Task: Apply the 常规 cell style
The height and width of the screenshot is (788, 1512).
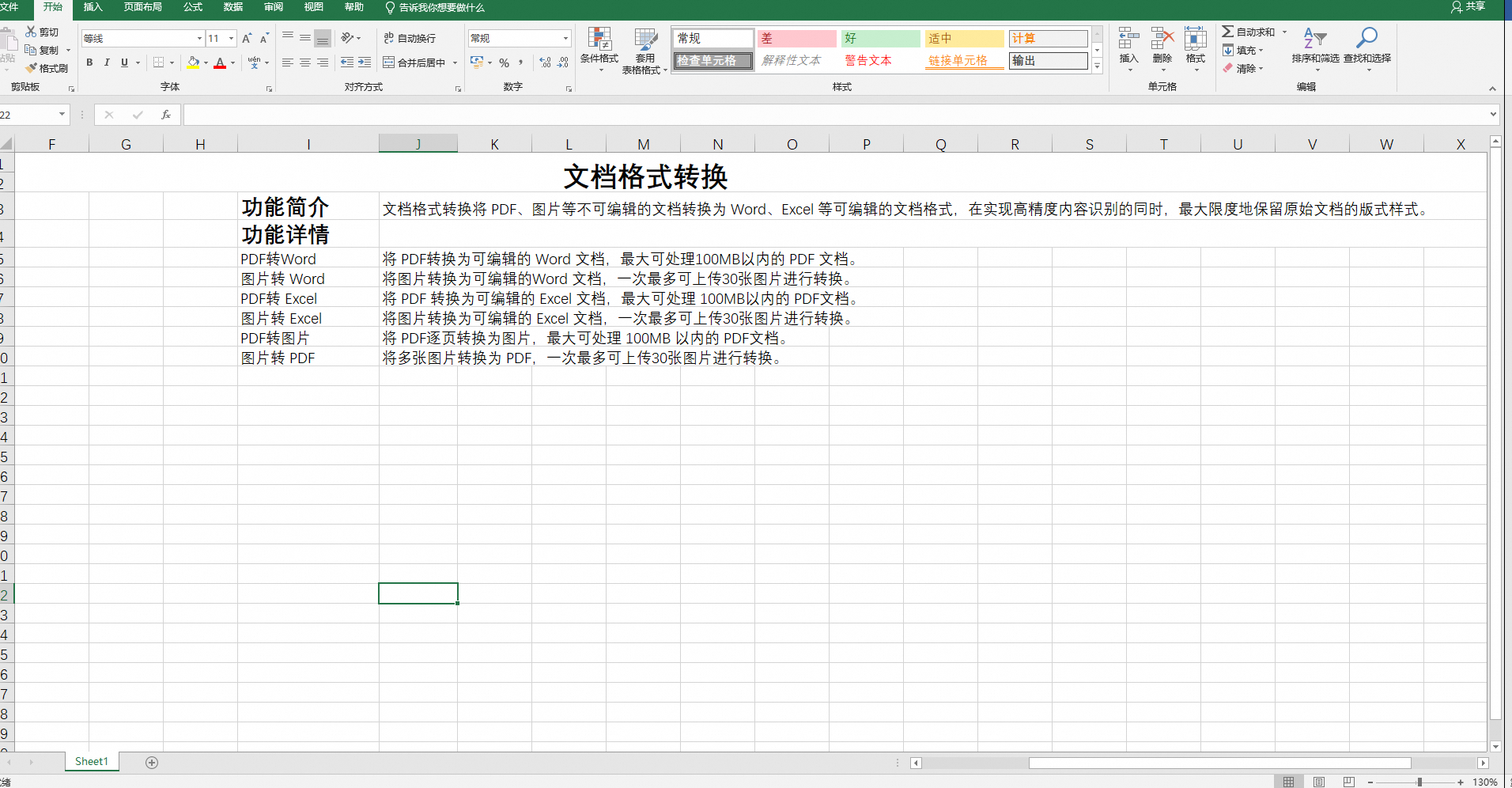Action: tap(713, 38)
